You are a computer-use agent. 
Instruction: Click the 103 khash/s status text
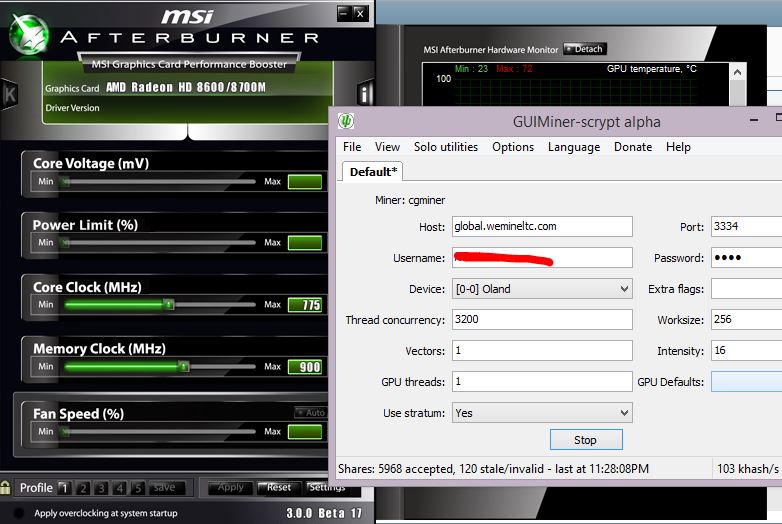coord(748,469)
